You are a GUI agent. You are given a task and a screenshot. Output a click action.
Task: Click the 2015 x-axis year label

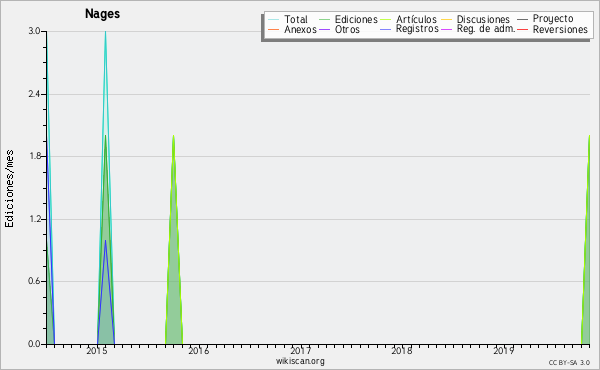[x=97, y=350]
